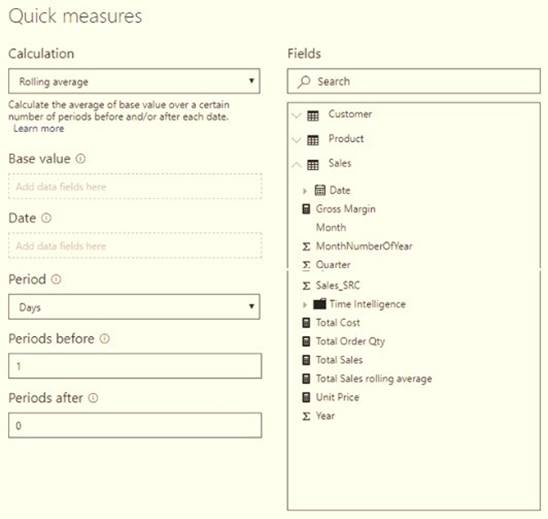Image resolution: width=548 pixels, height=519 pixels.
Task: Open the Period dropdown set to Days
Action: pos(134,307)
